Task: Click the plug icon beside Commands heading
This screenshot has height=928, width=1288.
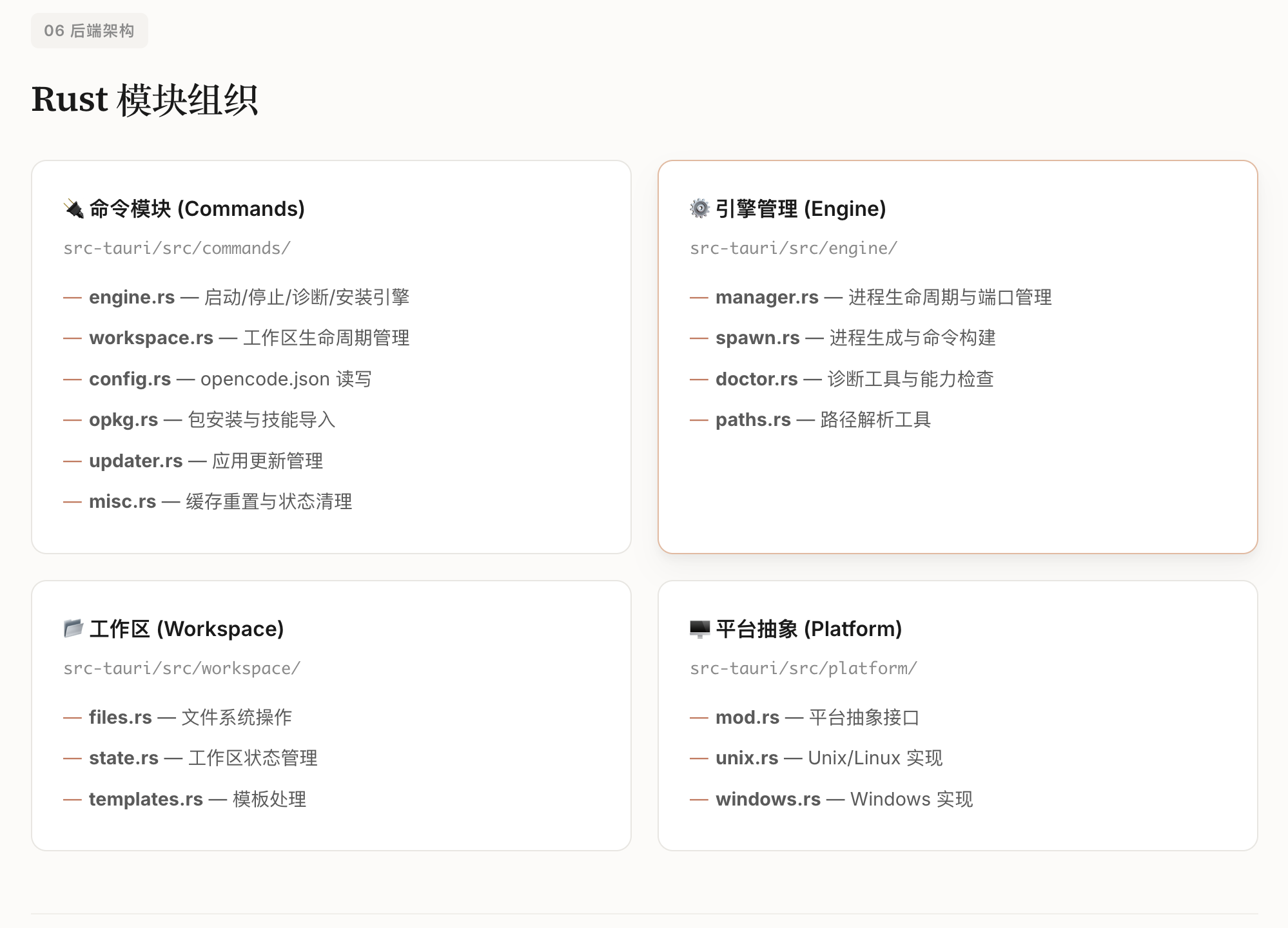Action: 74,209
